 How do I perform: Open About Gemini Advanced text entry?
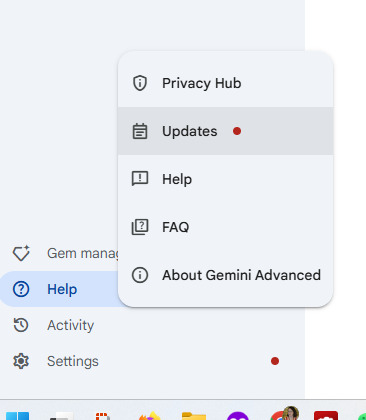point(241,275)
